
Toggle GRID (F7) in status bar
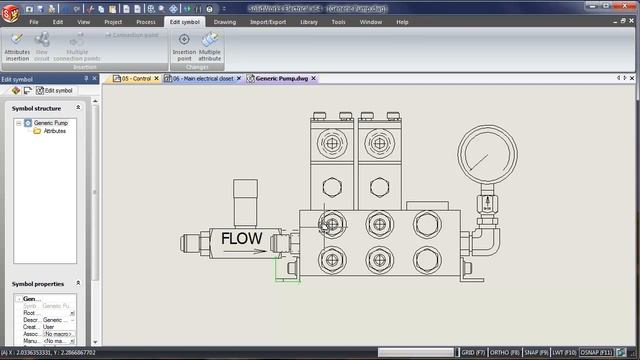[x=473, y=353]
